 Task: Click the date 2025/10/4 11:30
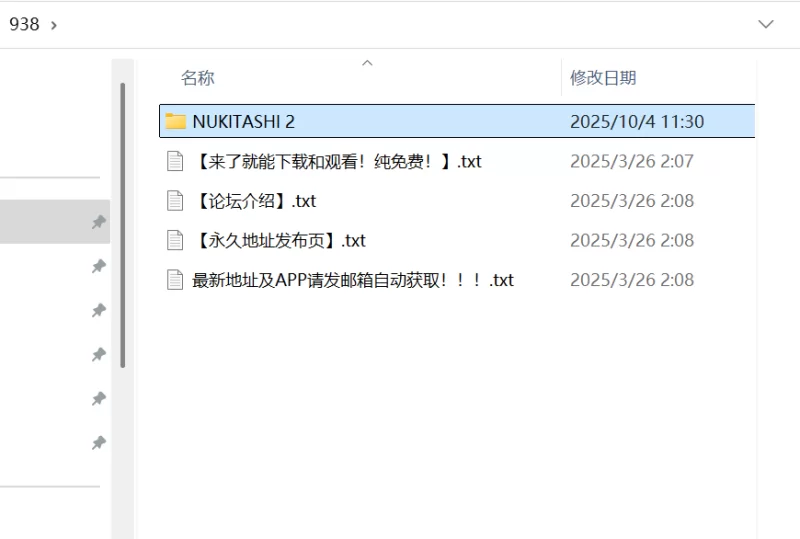coord(637,121)
